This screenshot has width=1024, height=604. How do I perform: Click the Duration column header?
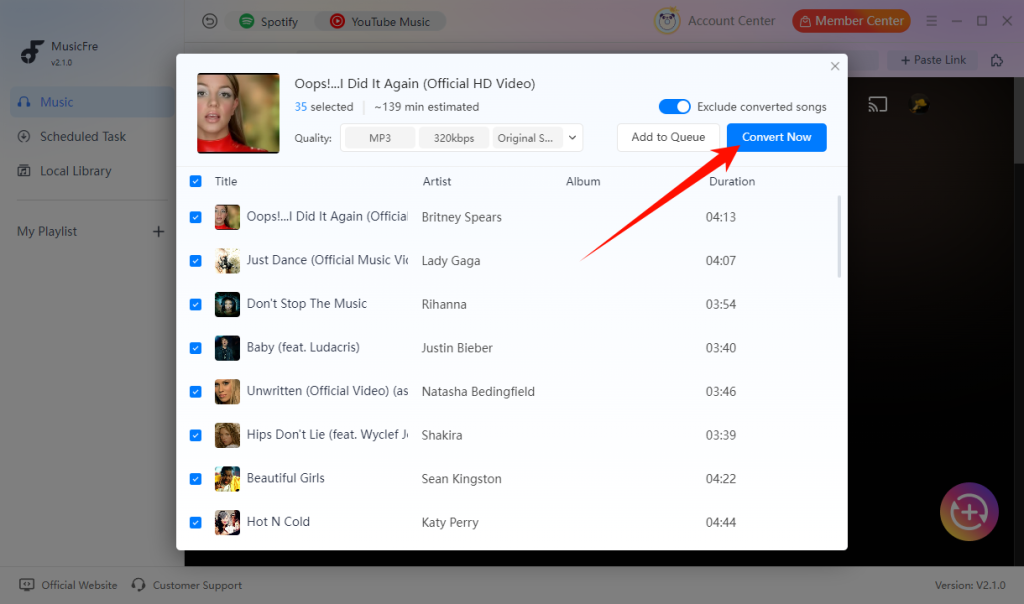pyautogui.click(x=732, y=182)
